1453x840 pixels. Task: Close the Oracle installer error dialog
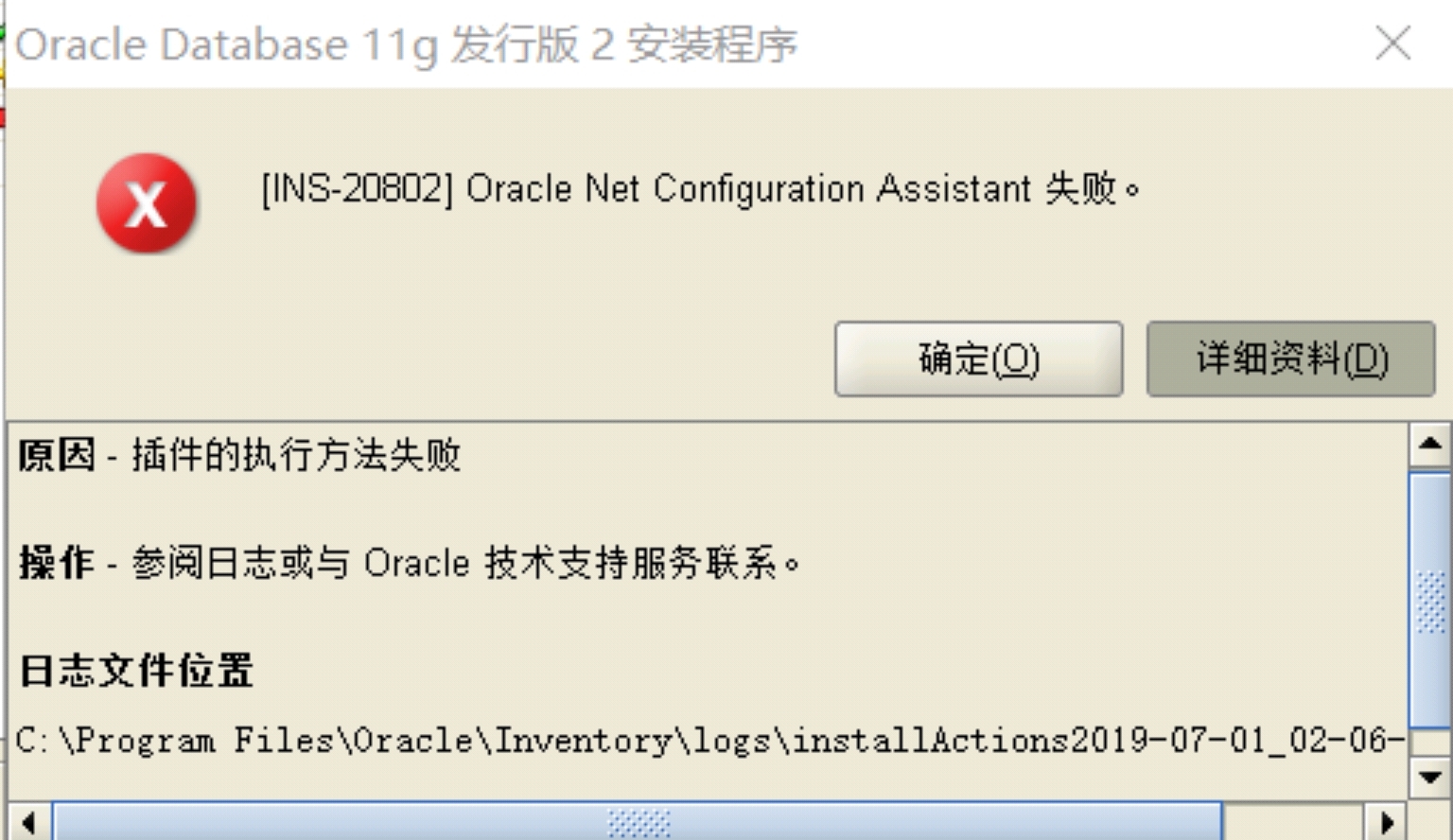tap(1393, 44)
